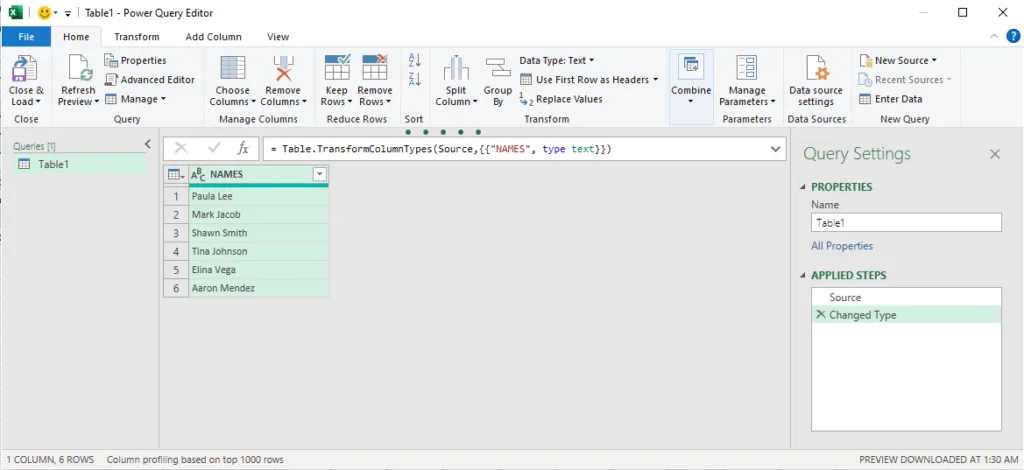Close the Query Settings pane
The height and width of the screenshot is (470, 1024).
tap(995, 154)
